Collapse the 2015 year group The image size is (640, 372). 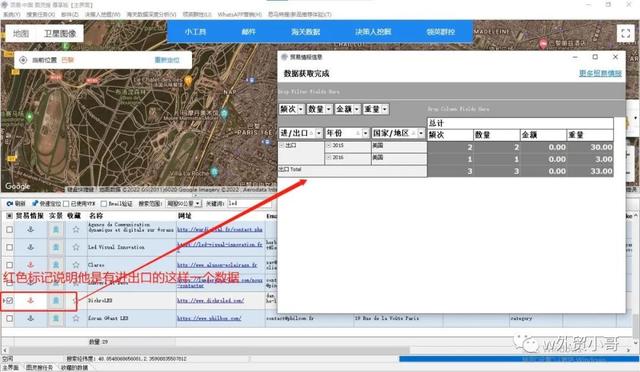click(x=329, y=145)
